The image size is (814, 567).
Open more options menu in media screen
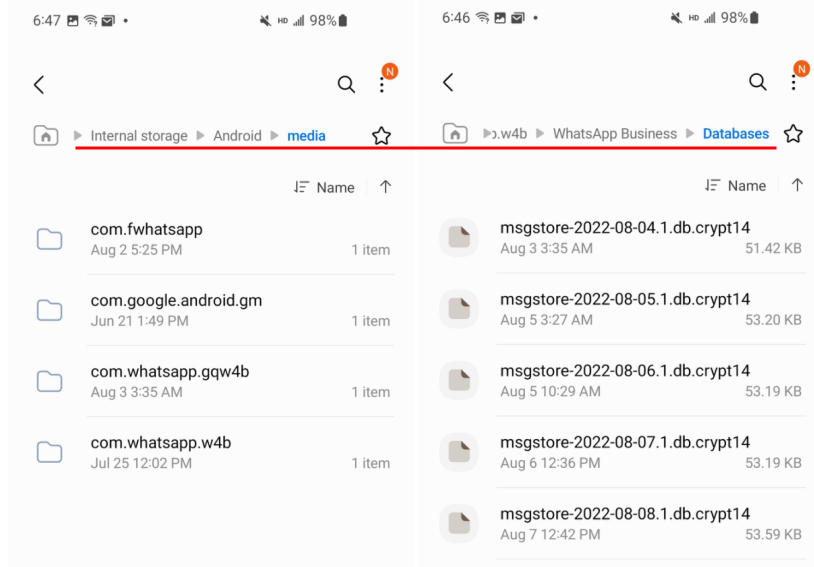pos(382,85)
